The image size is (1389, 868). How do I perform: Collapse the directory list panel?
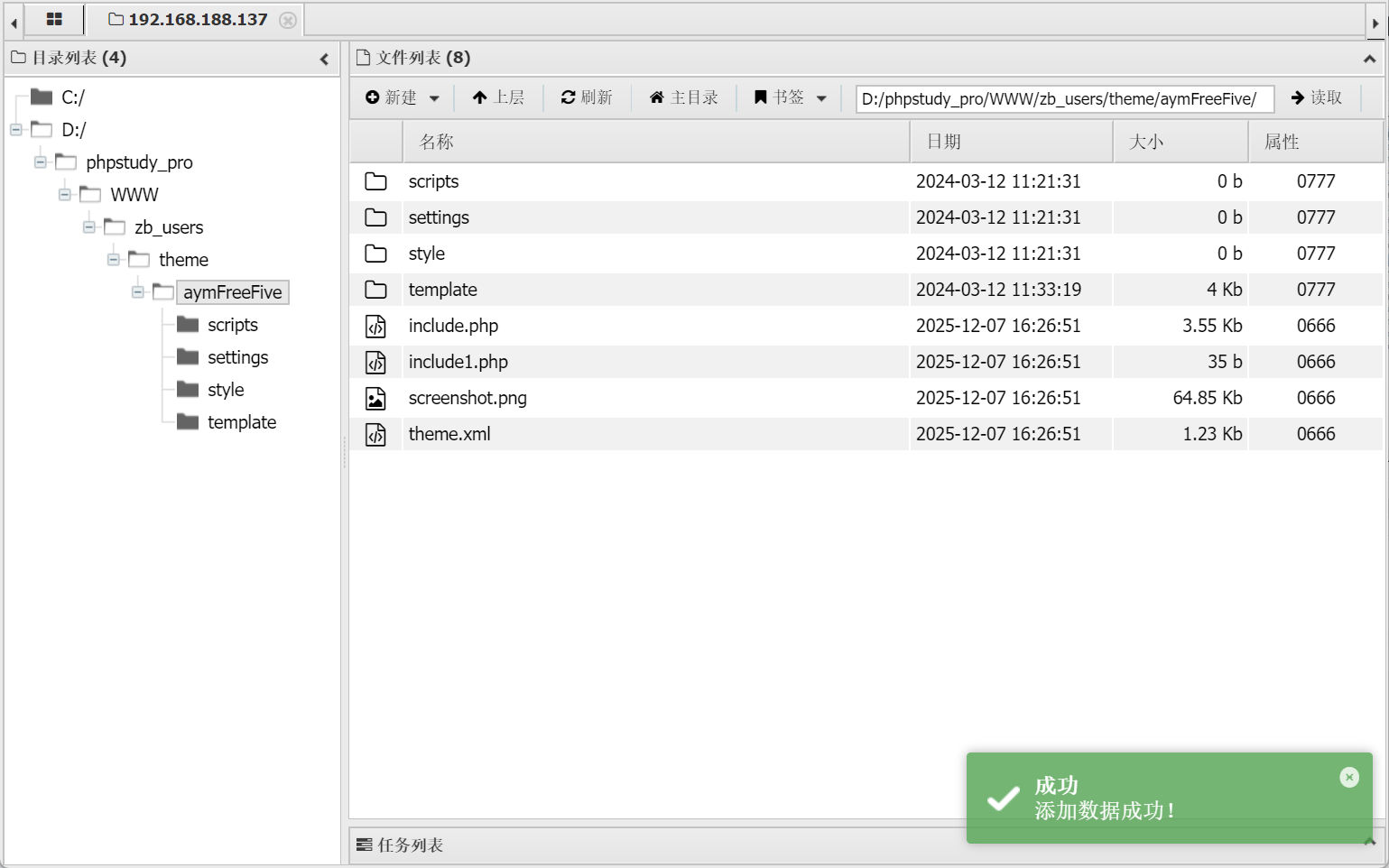pyautogui.click(x=324, y=59)
